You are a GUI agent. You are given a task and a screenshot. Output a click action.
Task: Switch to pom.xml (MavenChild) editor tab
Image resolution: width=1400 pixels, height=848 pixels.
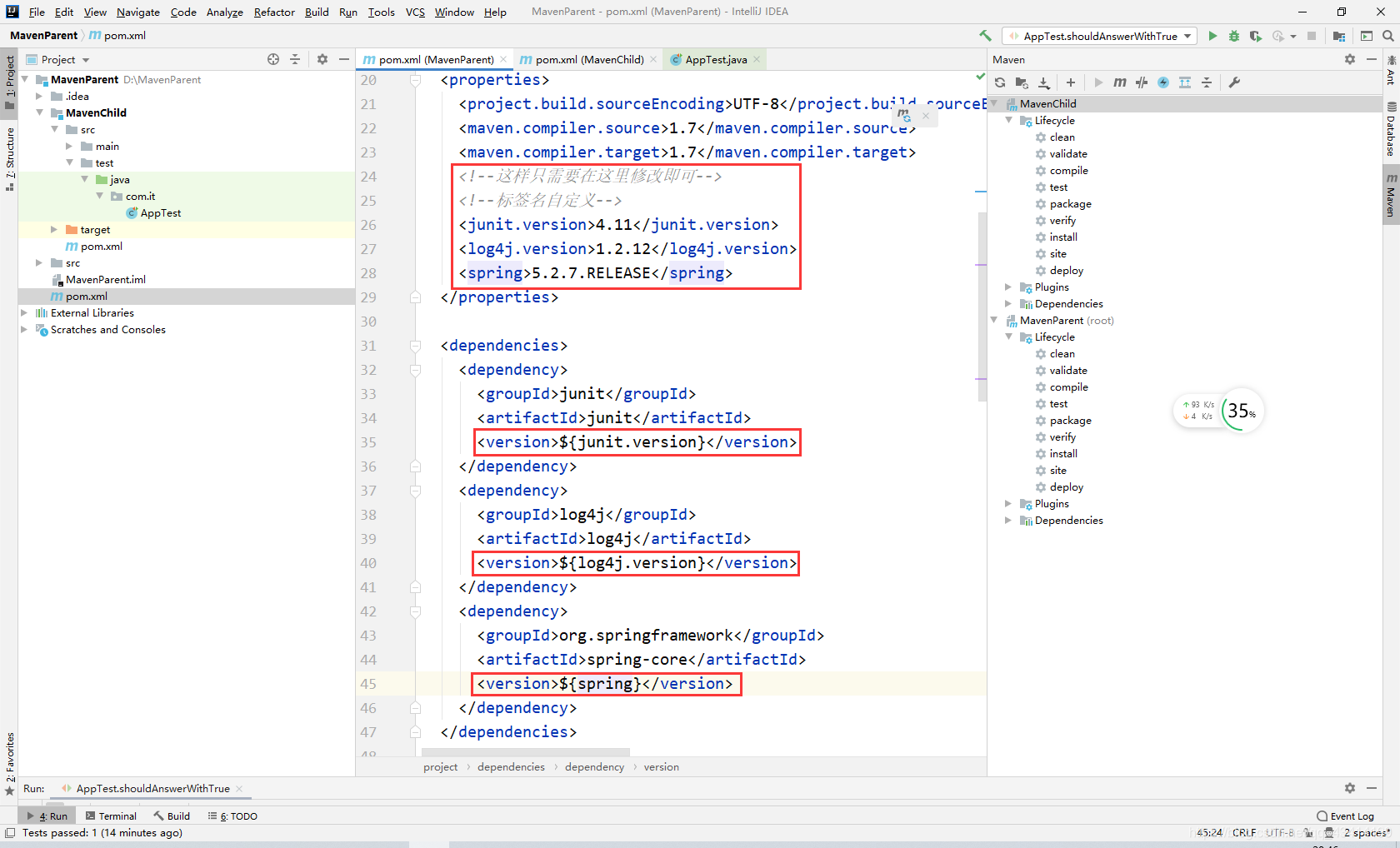[x=588, y=59]
